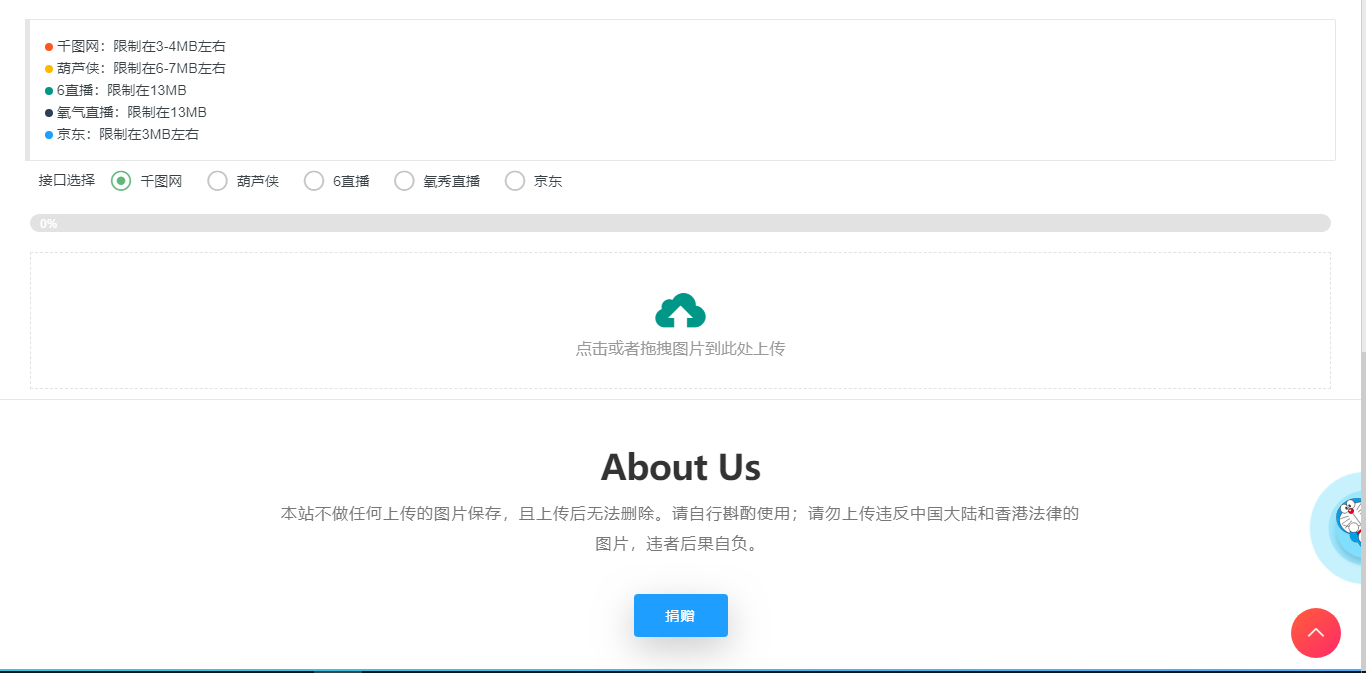Select the 葫芦侠 upload interface
The width and height of the screenshot is (1366, 673).
[x=217, y=180]
